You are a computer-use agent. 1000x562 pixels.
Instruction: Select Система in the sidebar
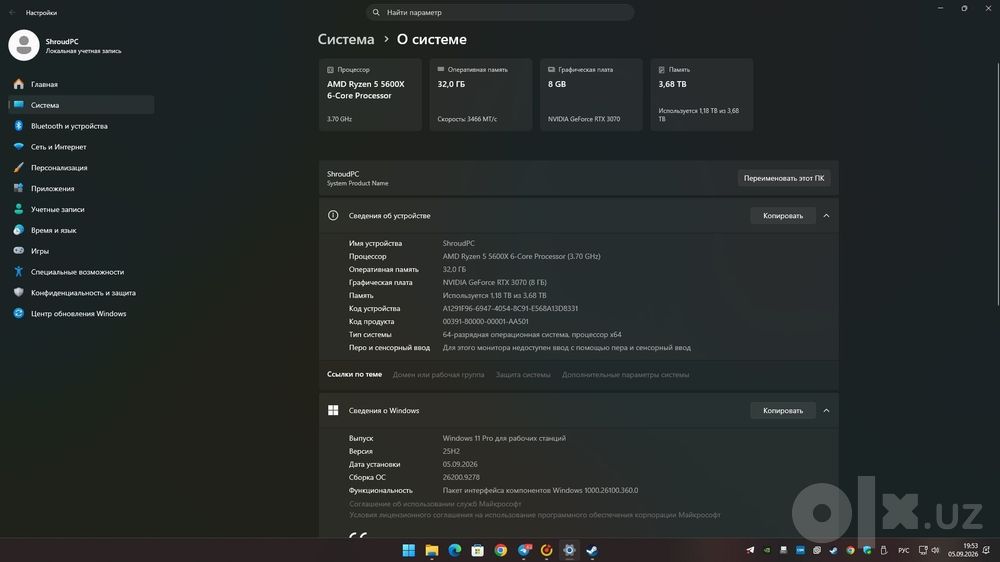click(81, 105)
